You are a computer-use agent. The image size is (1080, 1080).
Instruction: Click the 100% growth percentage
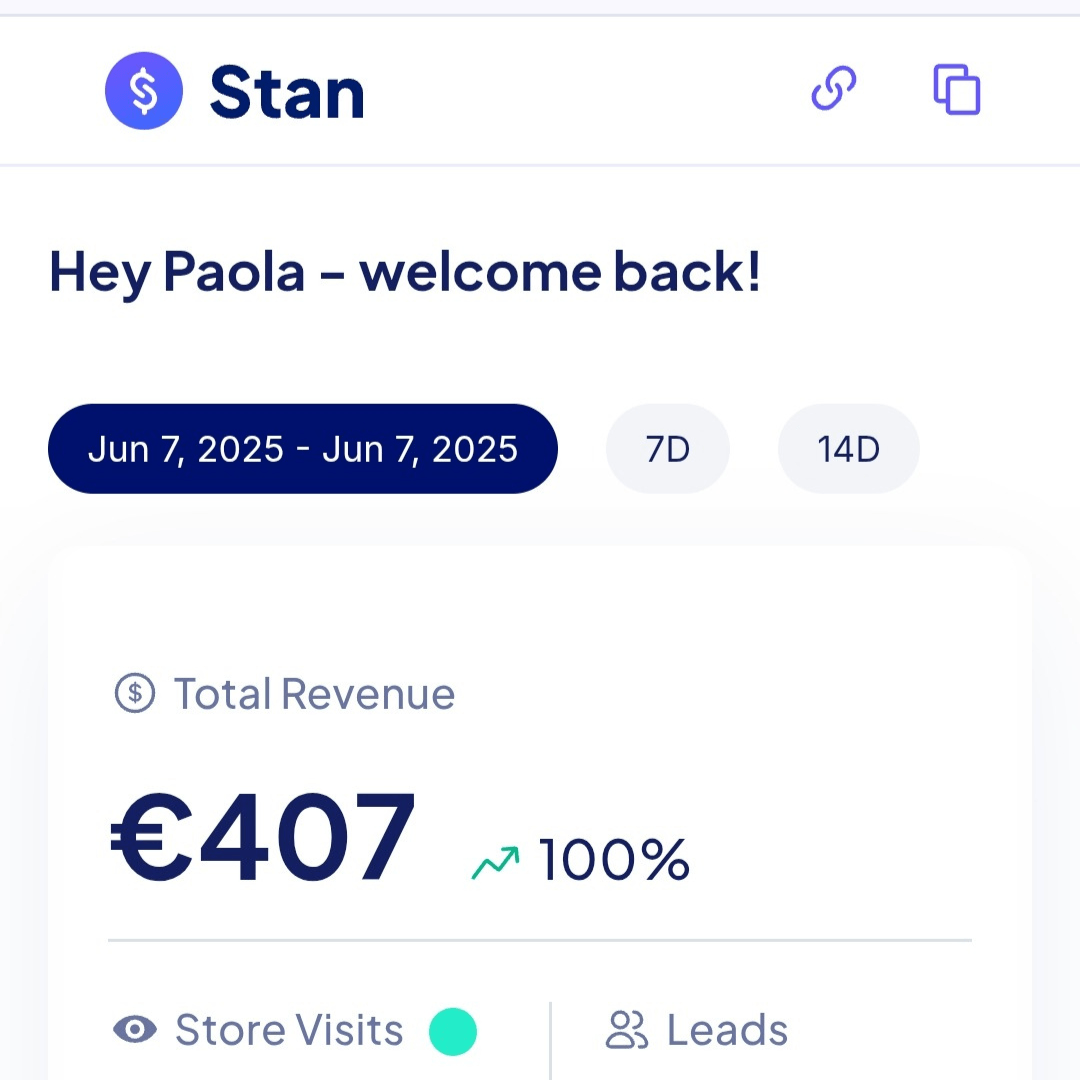click(x=614, y=859)
